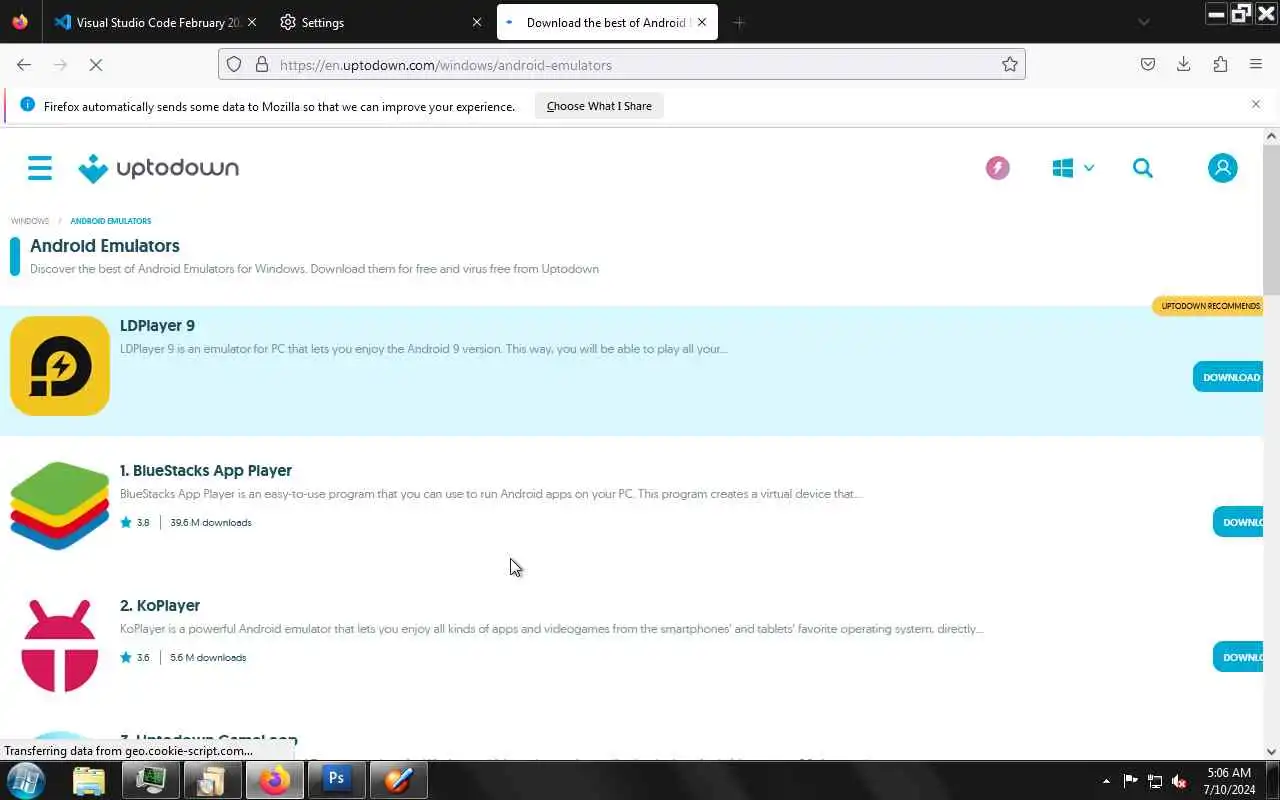This screenshot has height=800, width=1280.
Task: Open the file explorer taskbar icon
Action: click(x=89, y=780)
